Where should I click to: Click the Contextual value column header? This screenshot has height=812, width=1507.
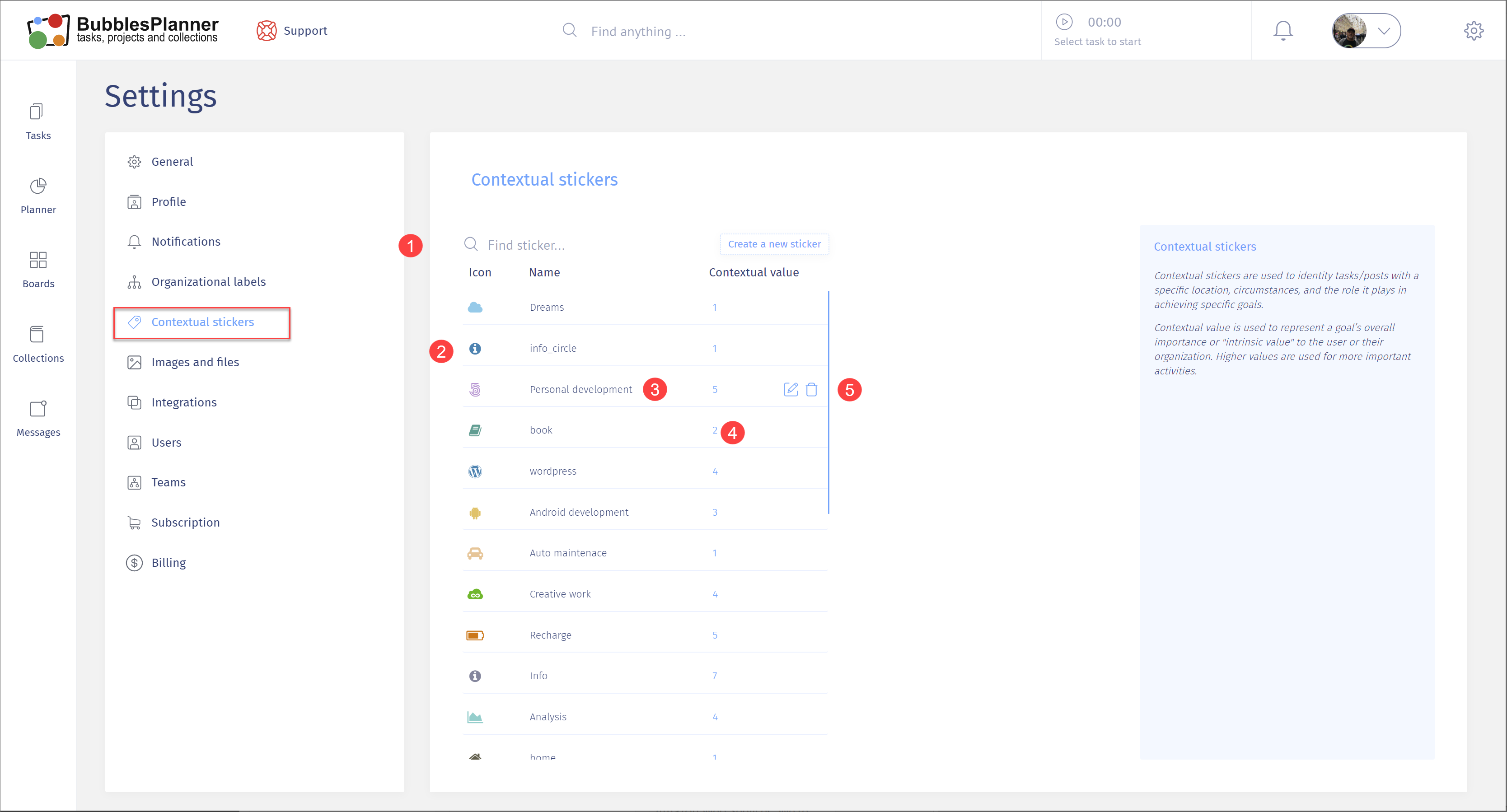(x=753, y=273)
